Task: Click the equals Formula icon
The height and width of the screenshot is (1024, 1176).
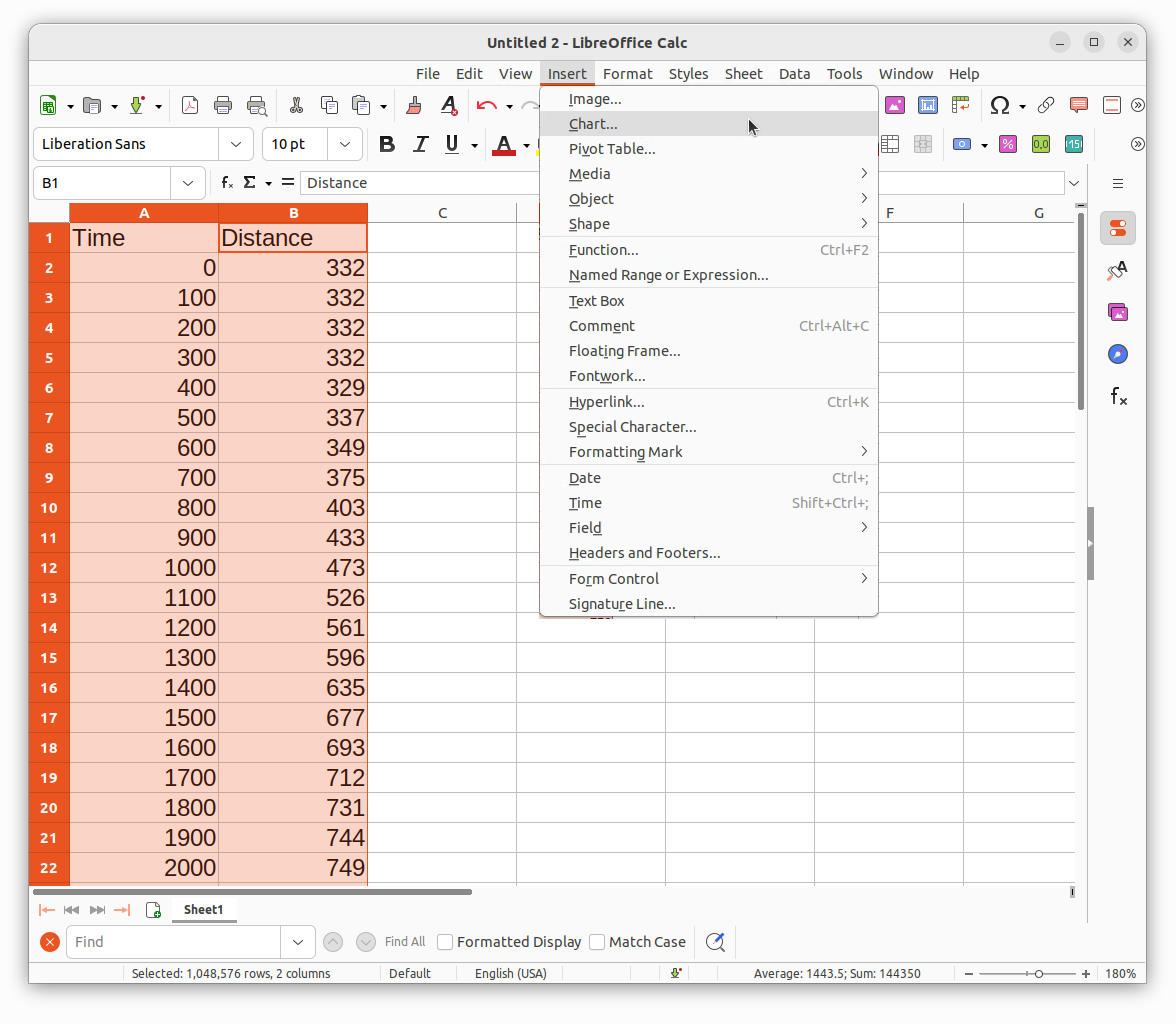Action: [288, 182]
